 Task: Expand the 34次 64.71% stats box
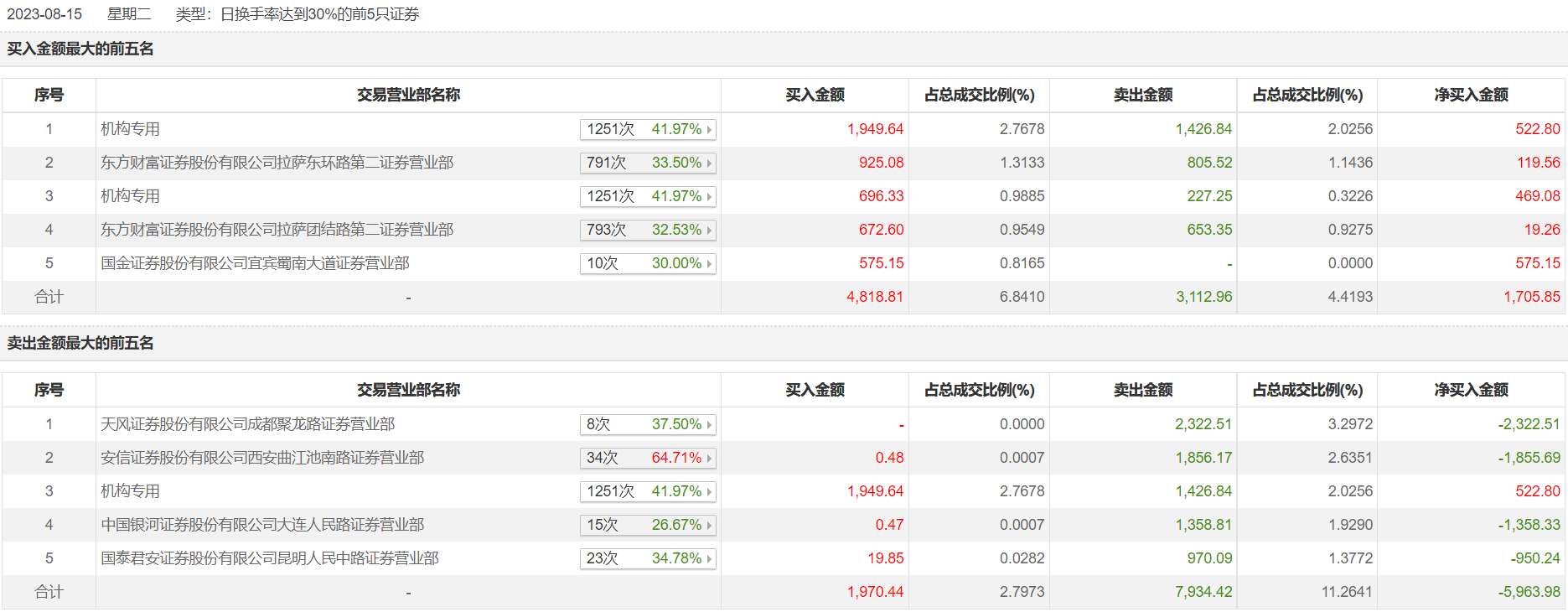(648, 458)
